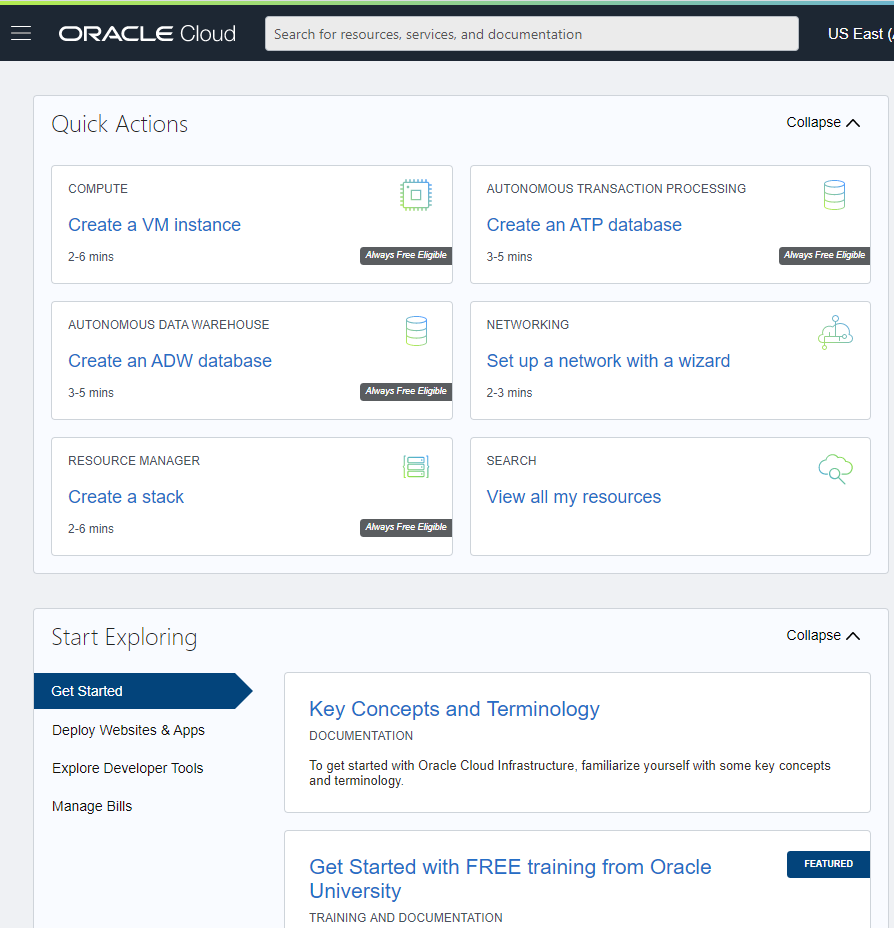
Task: Click Always Free Eligible badge on ATP card
Action: click(x=824, y=255)
